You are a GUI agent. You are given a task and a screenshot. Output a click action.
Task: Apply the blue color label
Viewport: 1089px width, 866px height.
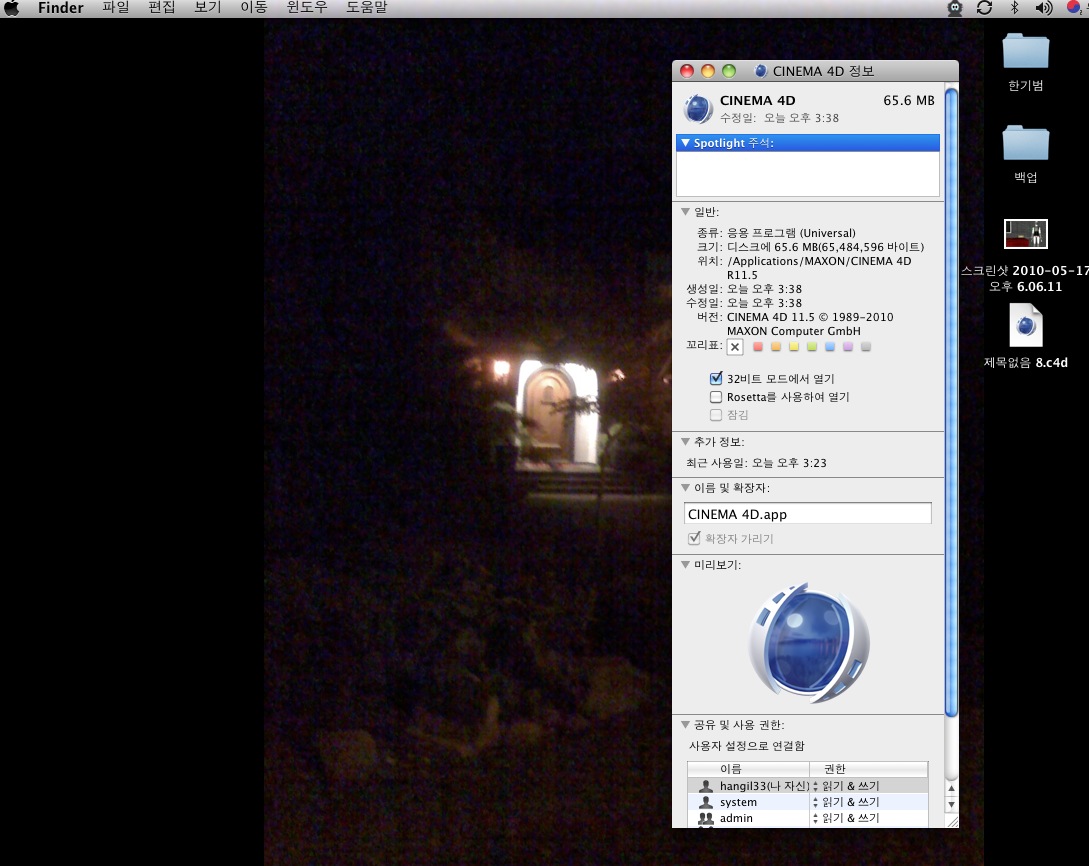coord(830,346)
